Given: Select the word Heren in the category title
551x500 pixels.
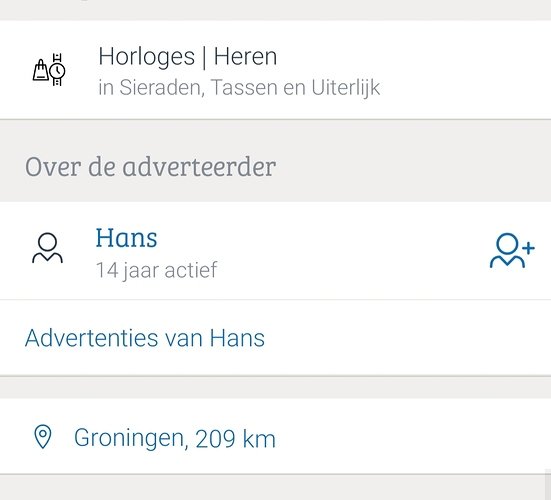Looking at the screenshot, I should pyautogui.click(x=245, y=57).
